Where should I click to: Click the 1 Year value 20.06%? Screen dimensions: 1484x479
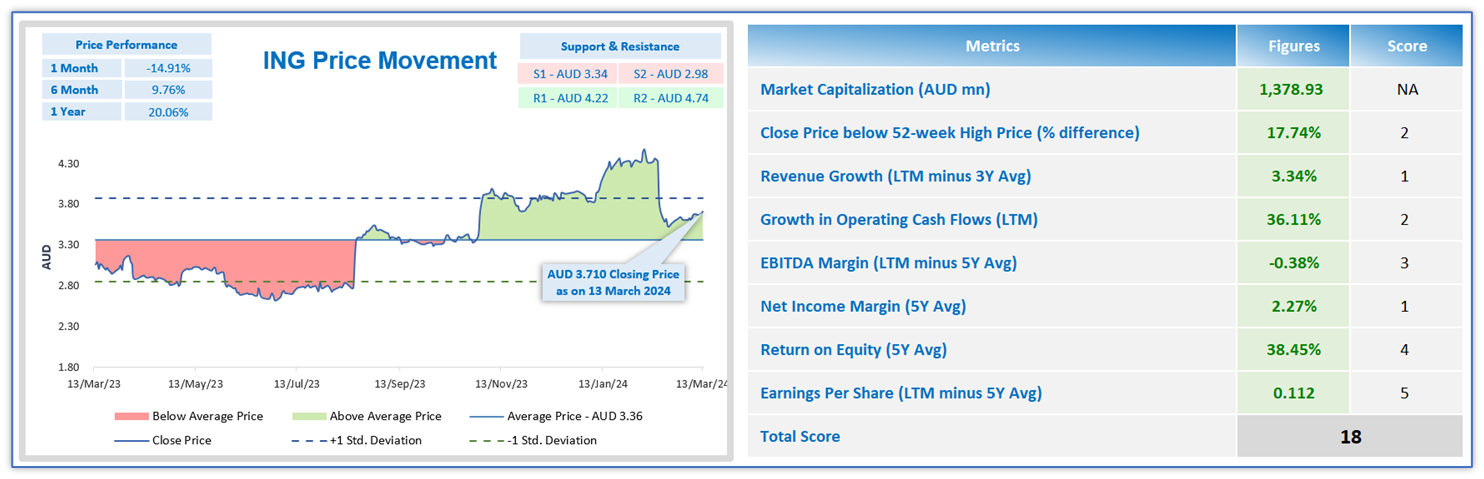point(168,112)
